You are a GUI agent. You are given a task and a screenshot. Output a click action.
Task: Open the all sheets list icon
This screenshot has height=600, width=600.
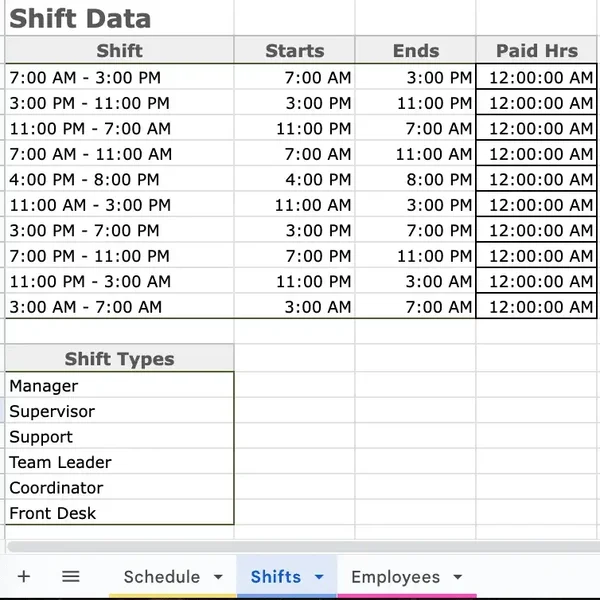[x=71, y=577]
